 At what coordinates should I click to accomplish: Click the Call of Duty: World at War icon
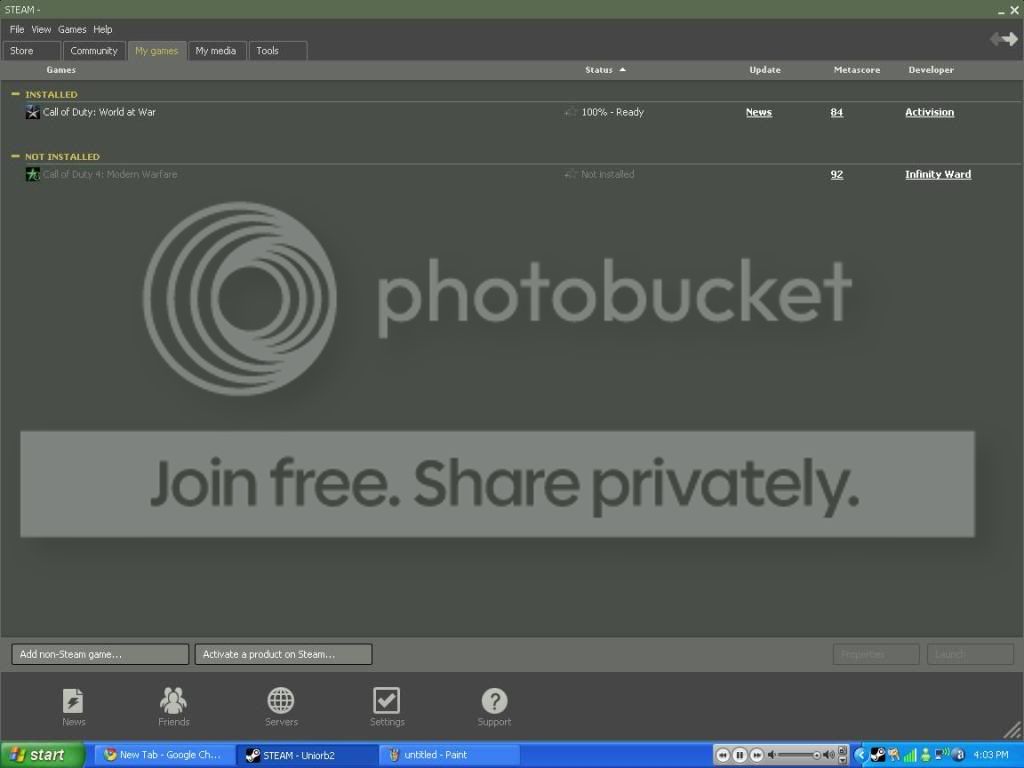coord(32,112)
